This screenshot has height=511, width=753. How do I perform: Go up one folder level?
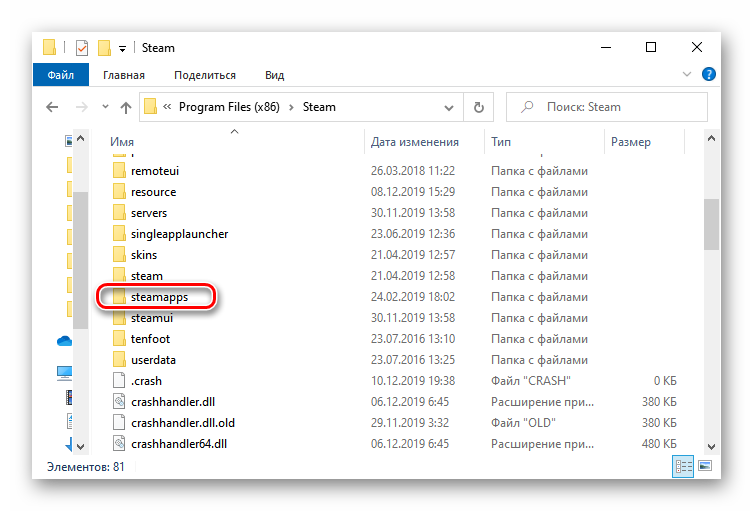(126, 108)
